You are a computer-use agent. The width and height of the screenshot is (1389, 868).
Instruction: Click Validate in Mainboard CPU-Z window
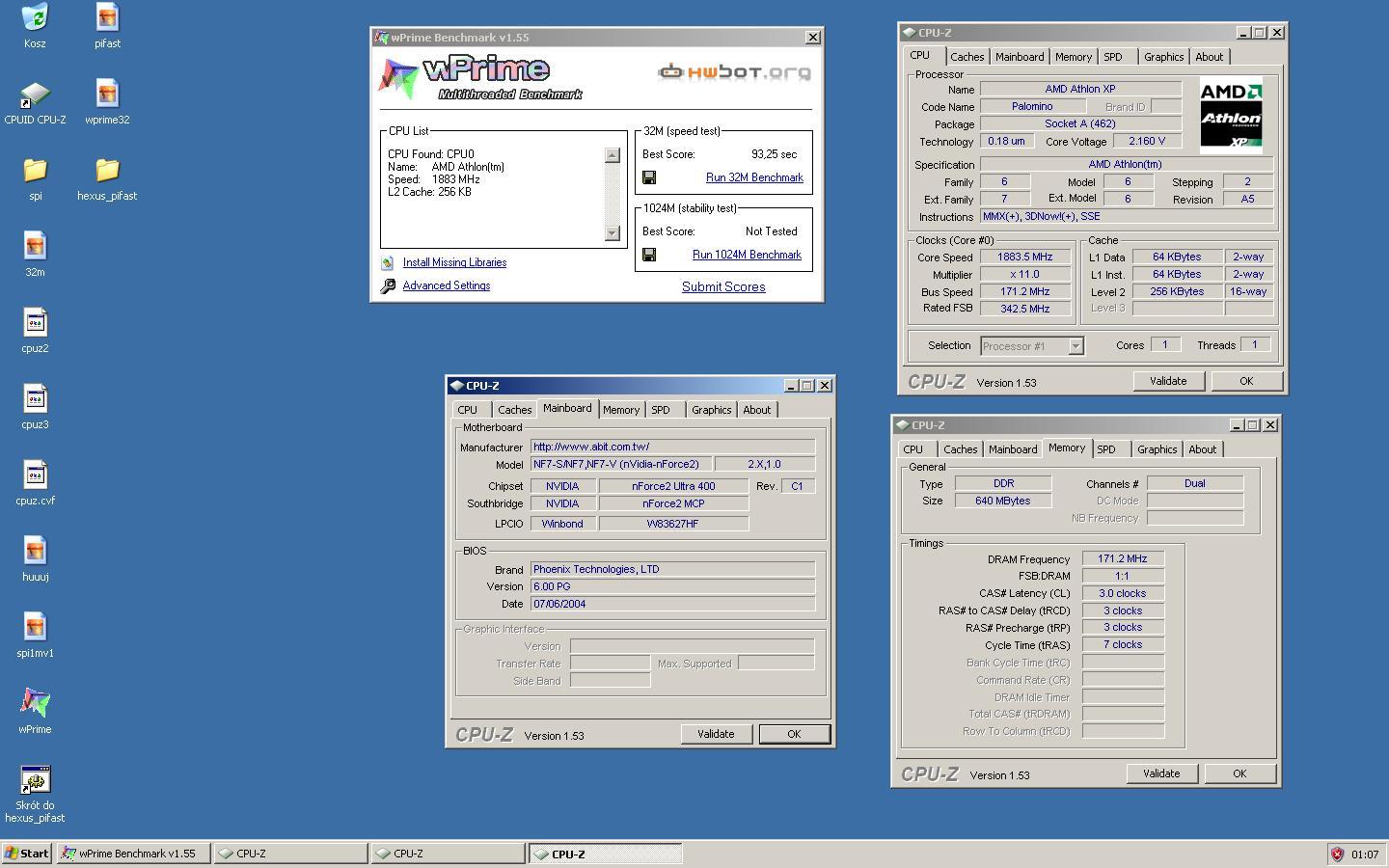(x=716, y=734)
